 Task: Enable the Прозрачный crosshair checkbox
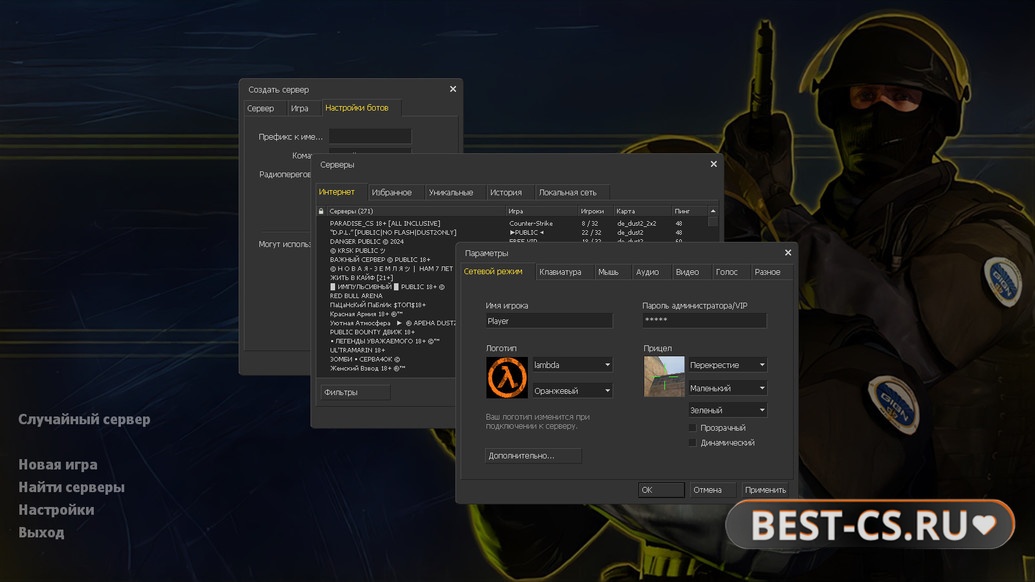click(692, 428)
